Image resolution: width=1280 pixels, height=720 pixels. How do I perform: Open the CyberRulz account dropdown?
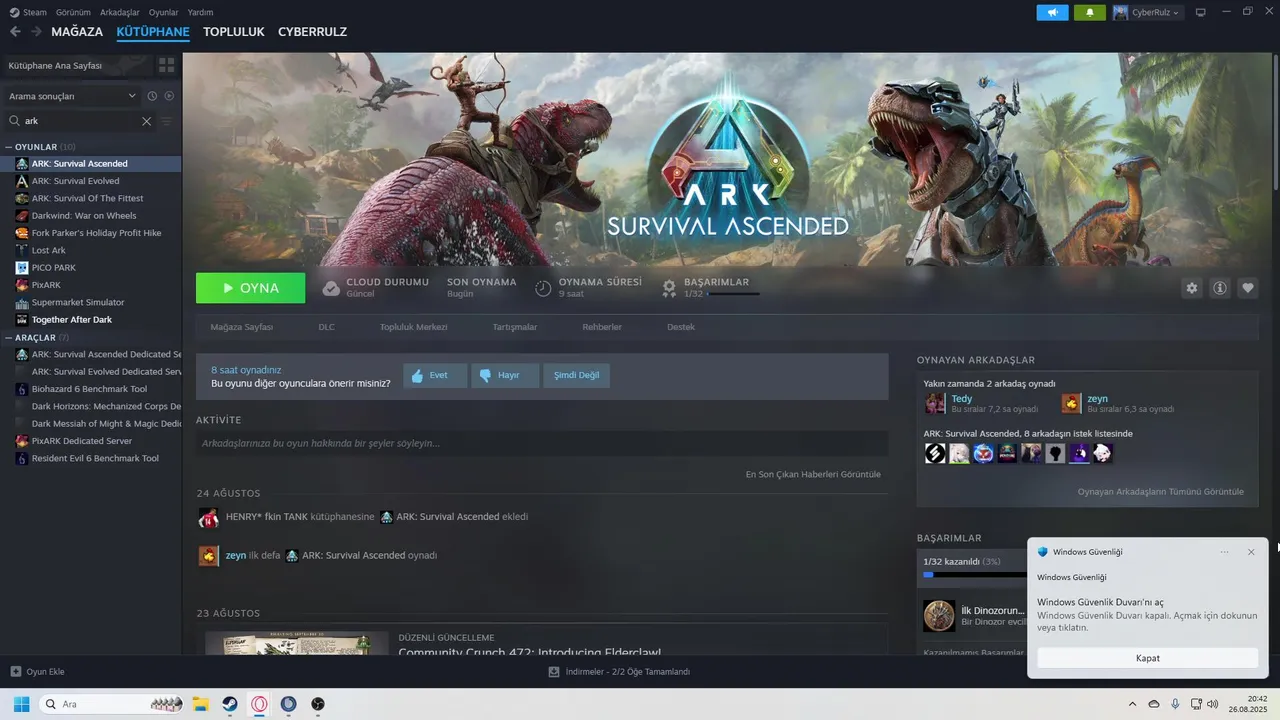[x=1147, y=12]
